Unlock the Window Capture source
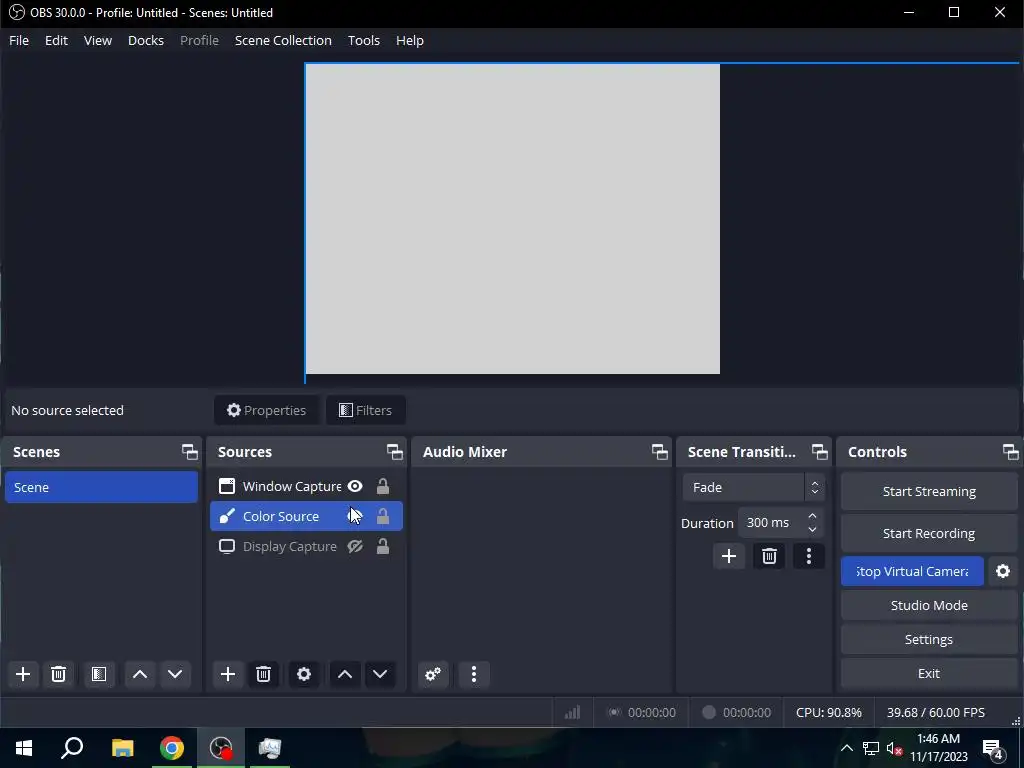 click(383, 486)
